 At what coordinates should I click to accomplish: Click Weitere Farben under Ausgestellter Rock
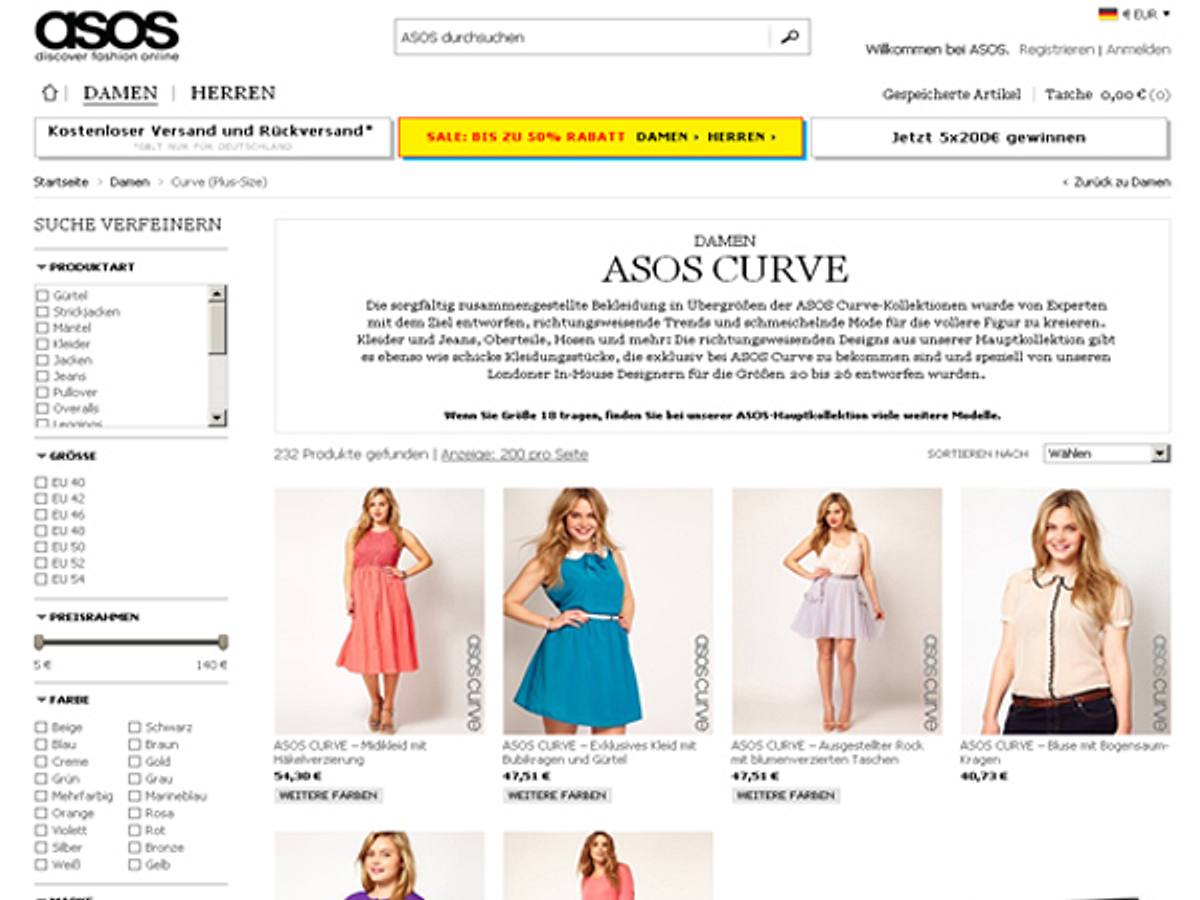click(786, 795)
